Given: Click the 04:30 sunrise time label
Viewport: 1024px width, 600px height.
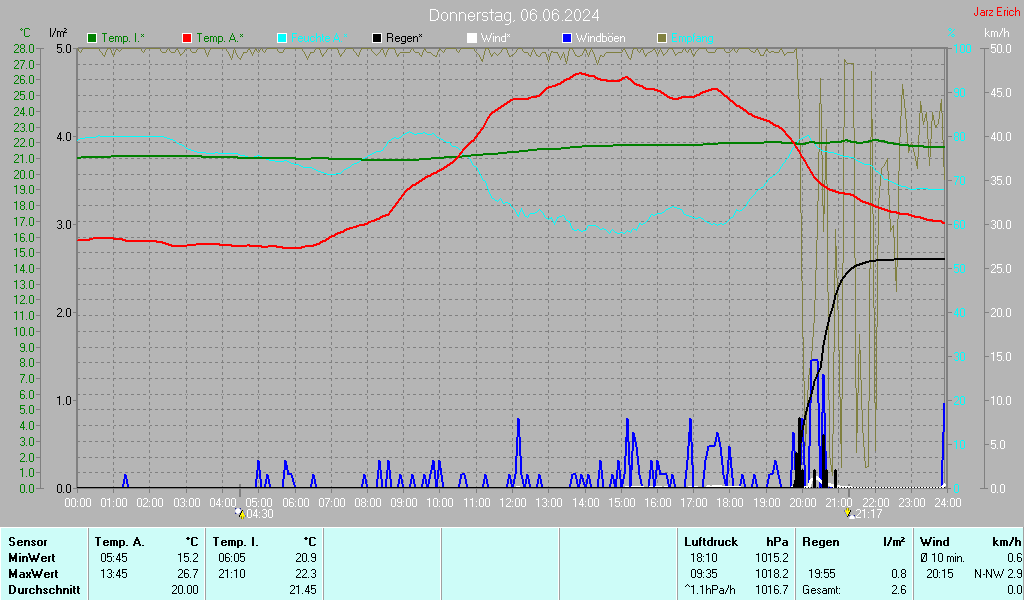Looking at the screenshot, I should [260, 514].
